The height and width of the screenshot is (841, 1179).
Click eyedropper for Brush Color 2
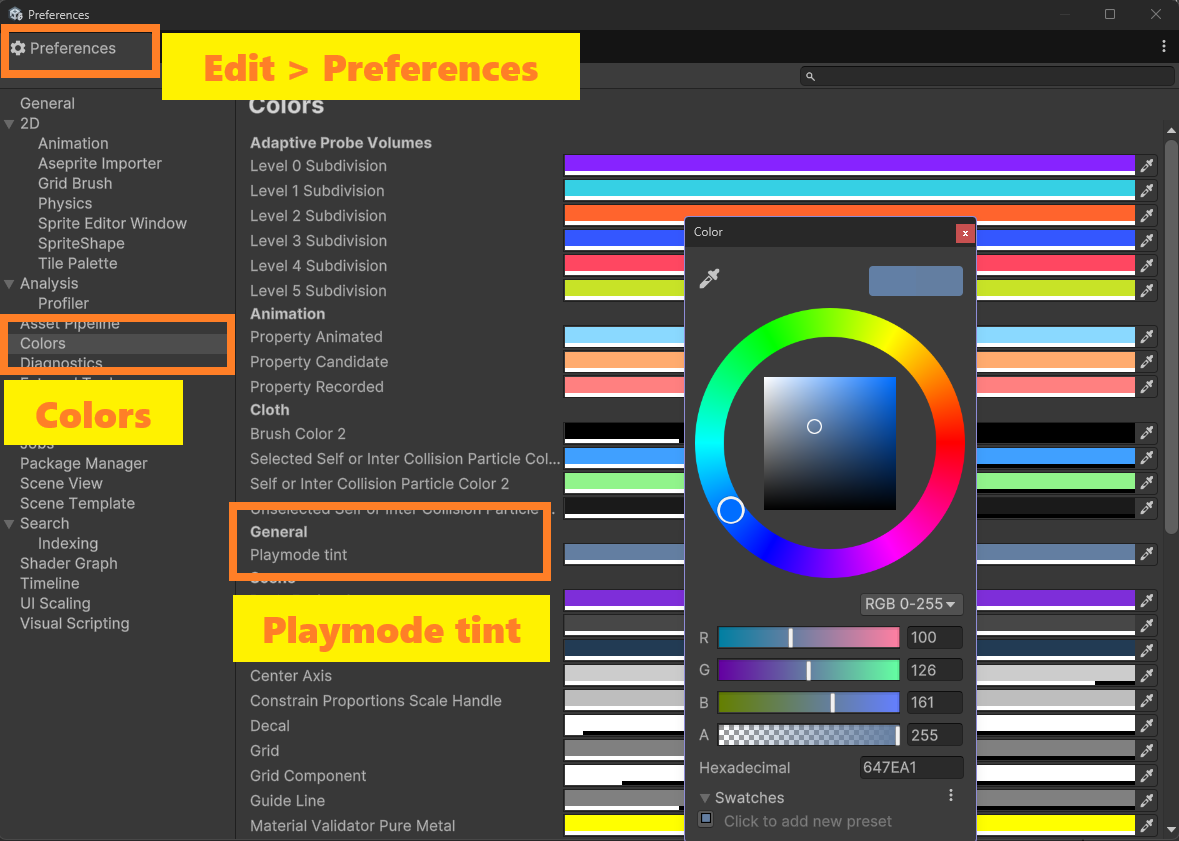click(x=1147, y=433)
